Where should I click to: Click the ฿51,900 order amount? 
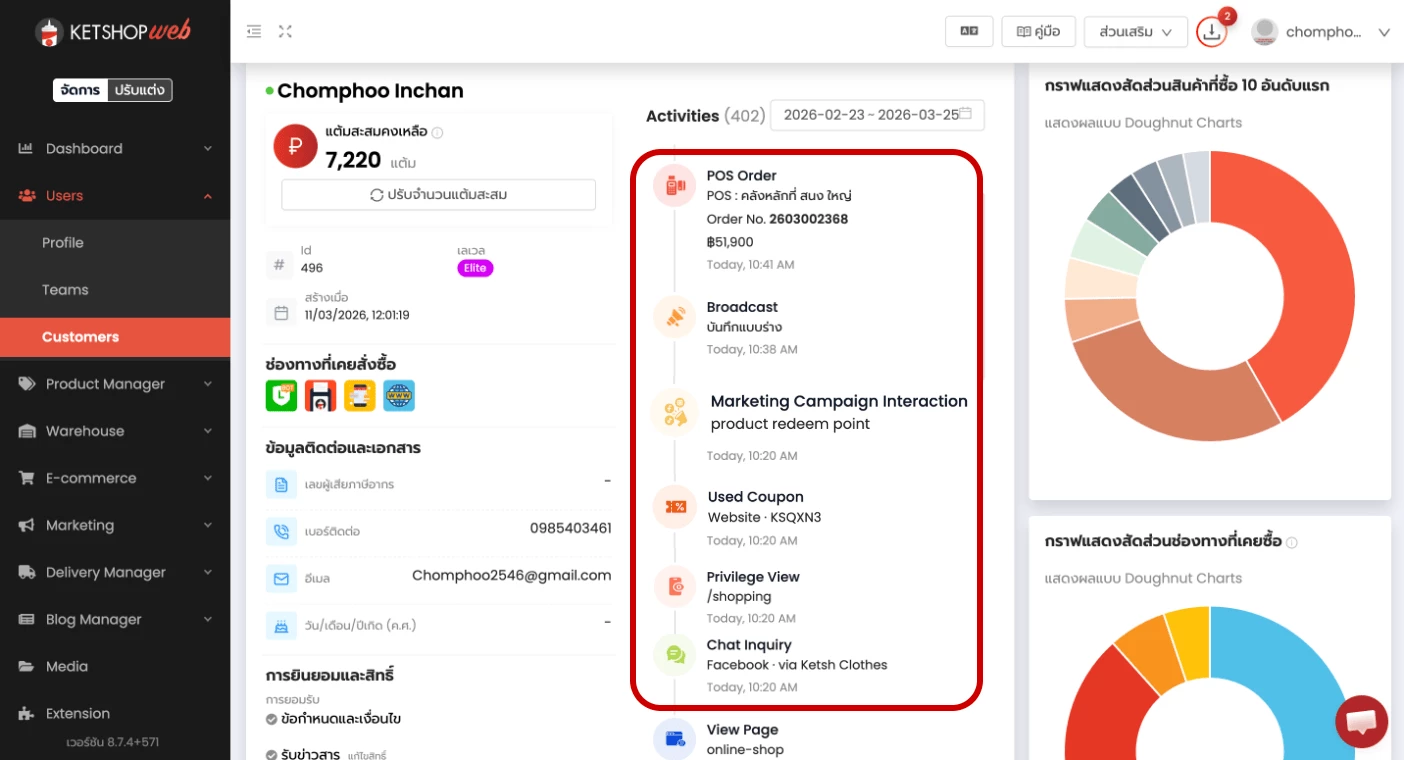click(730, 242)
